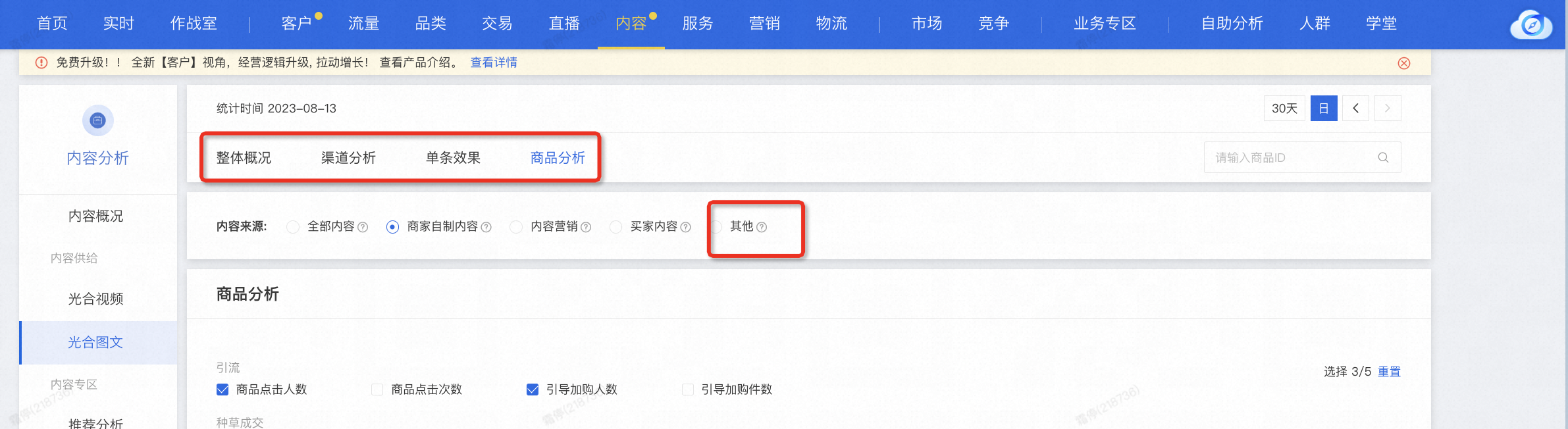Open help tooltip for 商家自制内容

(x=486, y=227)
